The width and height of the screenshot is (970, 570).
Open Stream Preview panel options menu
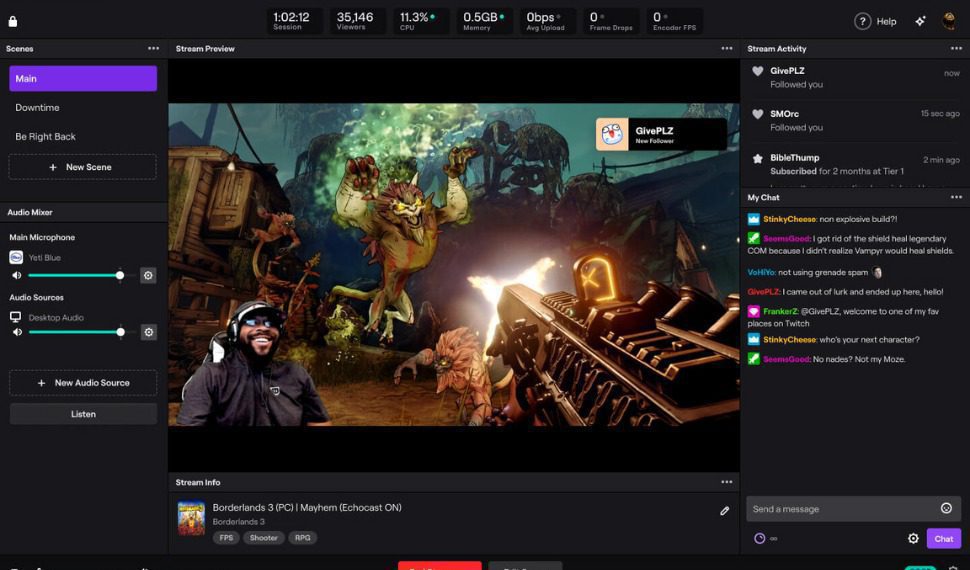tap(727, 48)
